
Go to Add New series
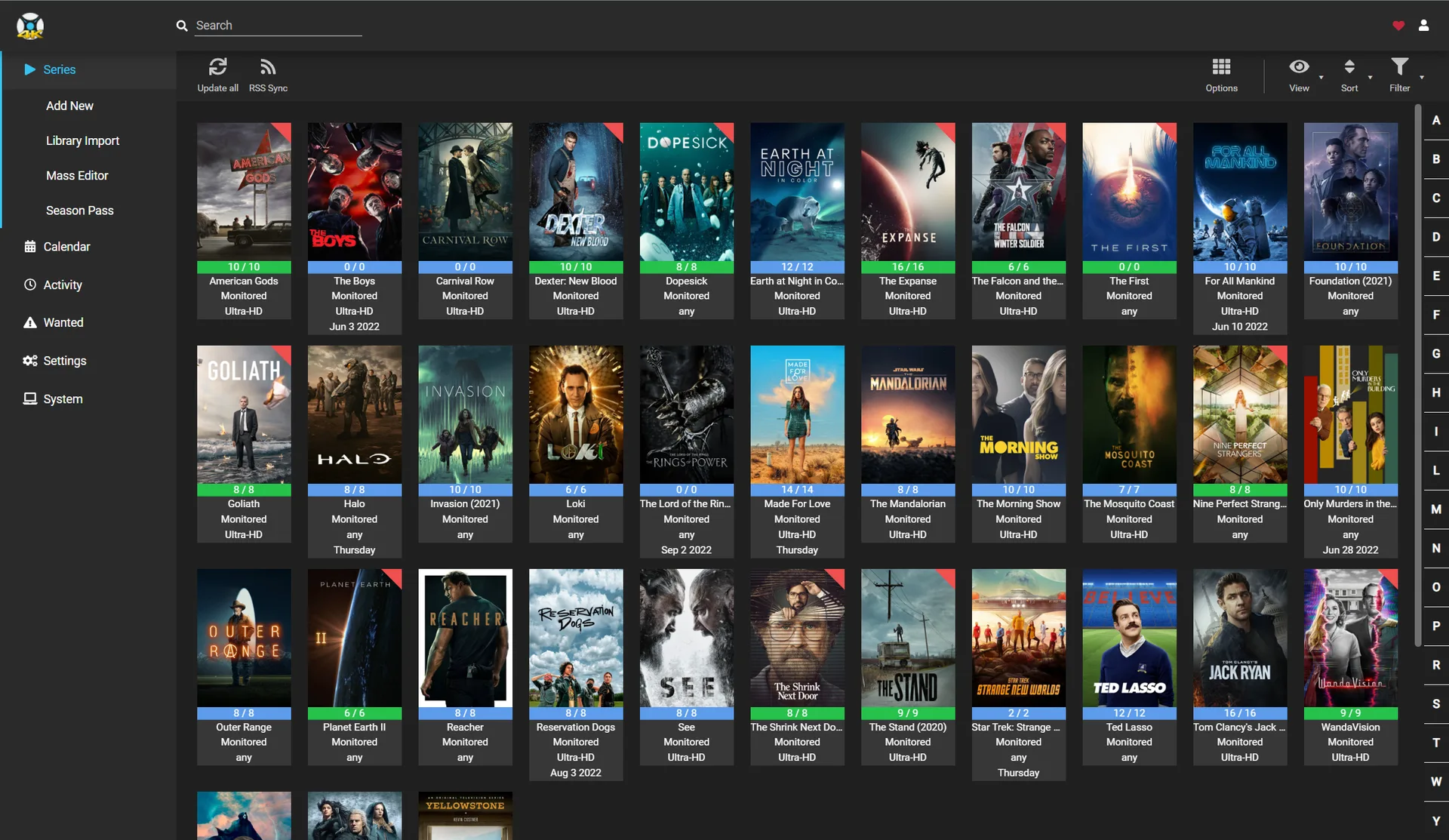(69, 106)
